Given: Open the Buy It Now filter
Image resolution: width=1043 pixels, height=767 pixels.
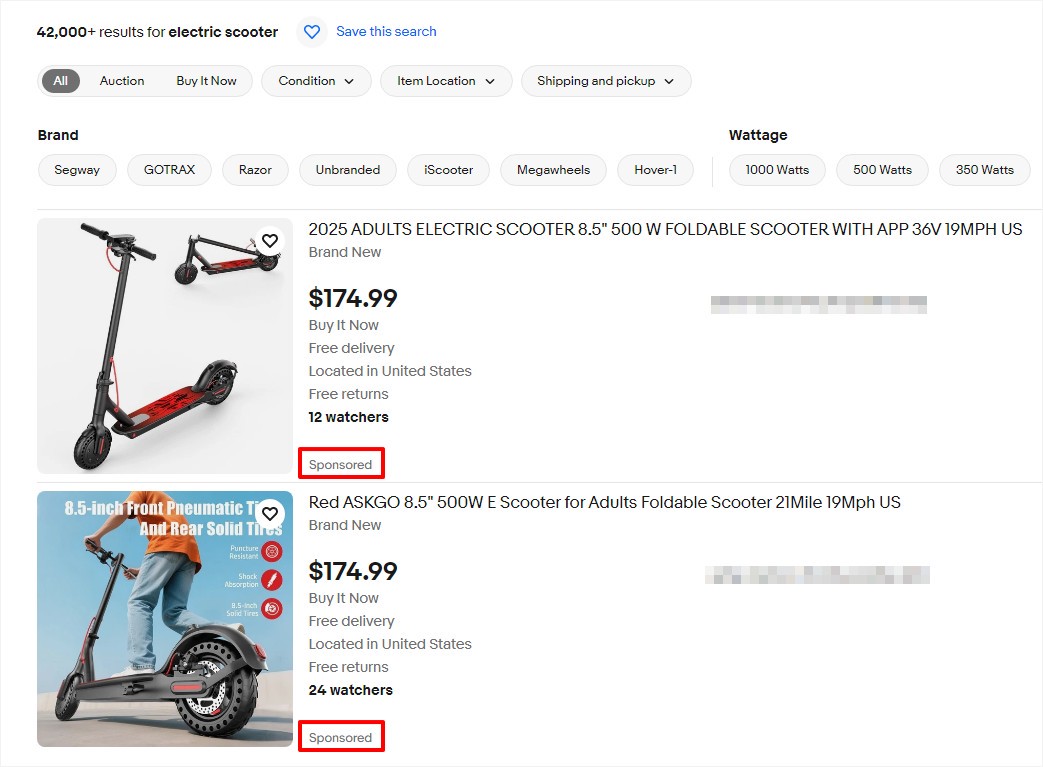Looking at the screenshot, I should pos(206,81).
